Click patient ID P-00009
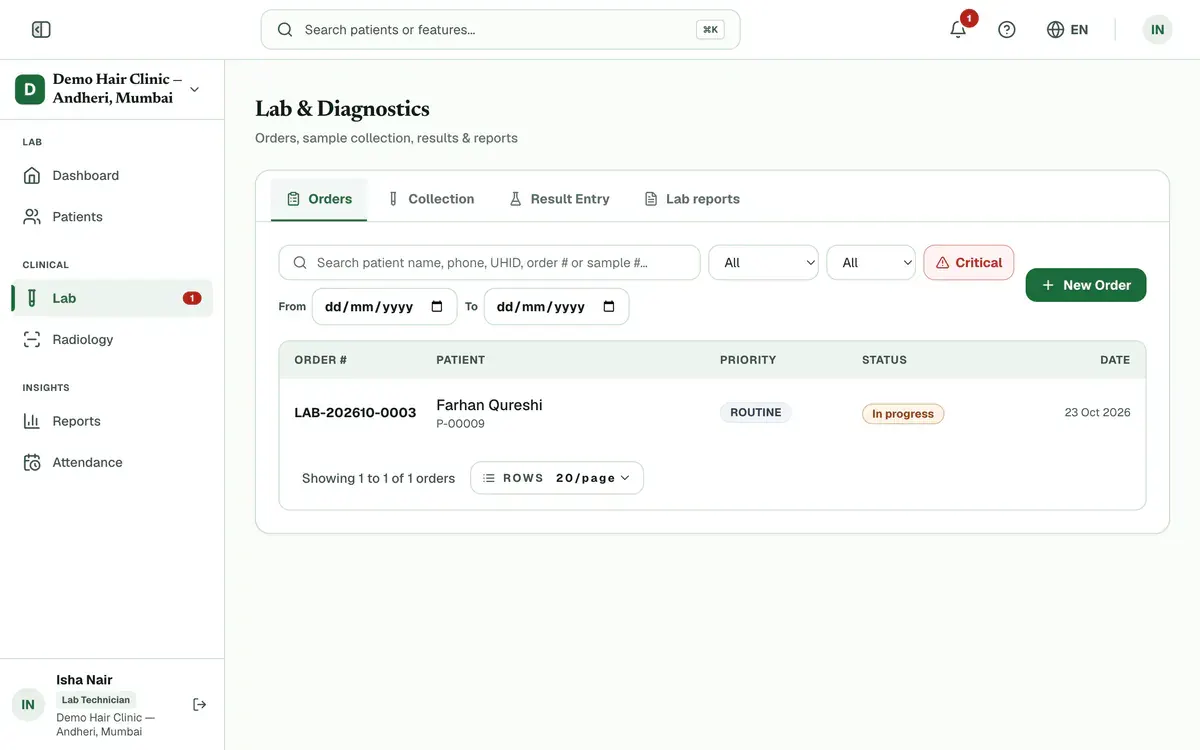 (460, 424)
